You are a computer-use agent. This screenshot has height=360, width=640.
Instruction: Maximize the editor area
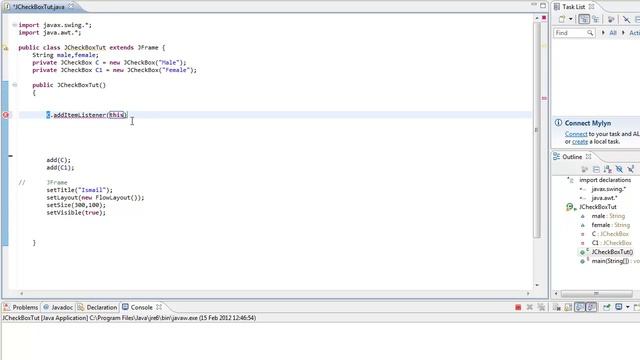click(x=543, y=5)
